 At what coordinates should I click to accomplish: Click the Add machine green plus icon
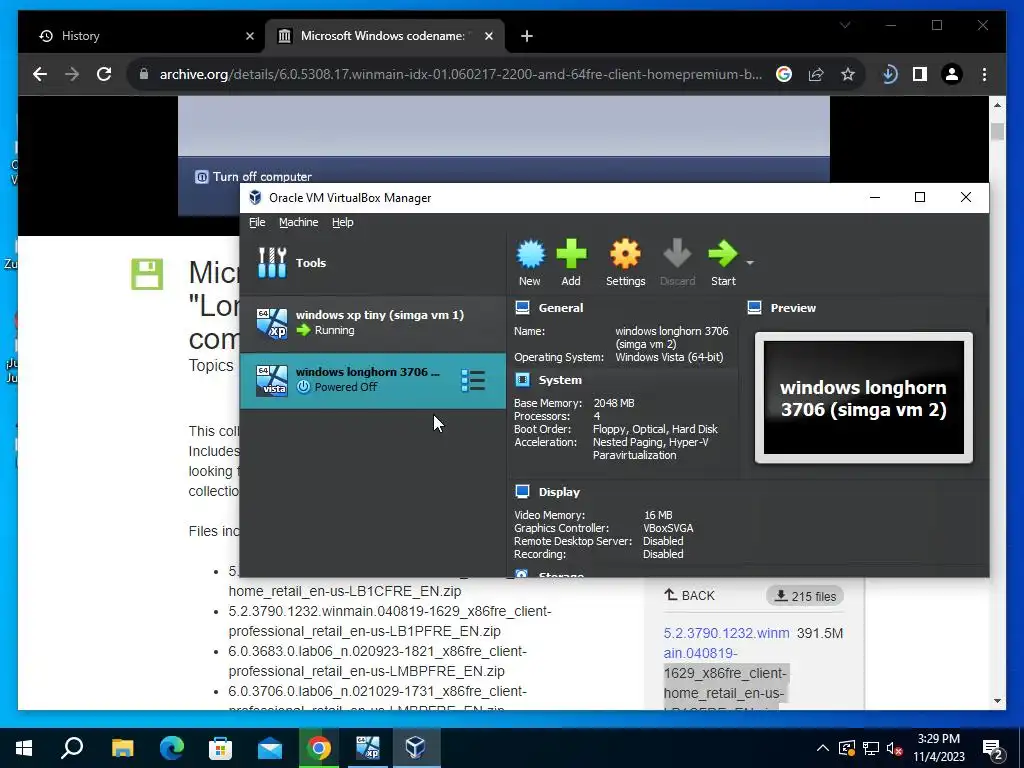point(571,262)
